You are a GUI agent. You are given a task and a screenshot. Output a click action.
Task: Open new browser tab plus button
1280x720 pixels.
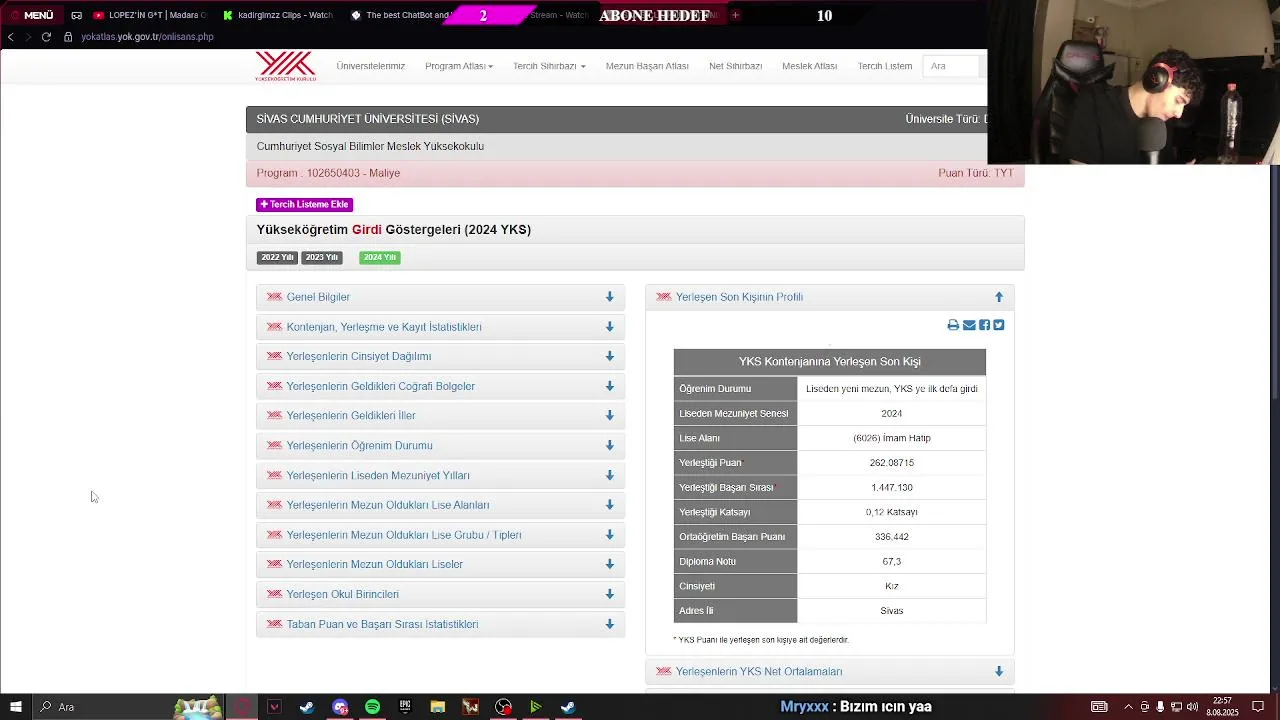(735, 15)
